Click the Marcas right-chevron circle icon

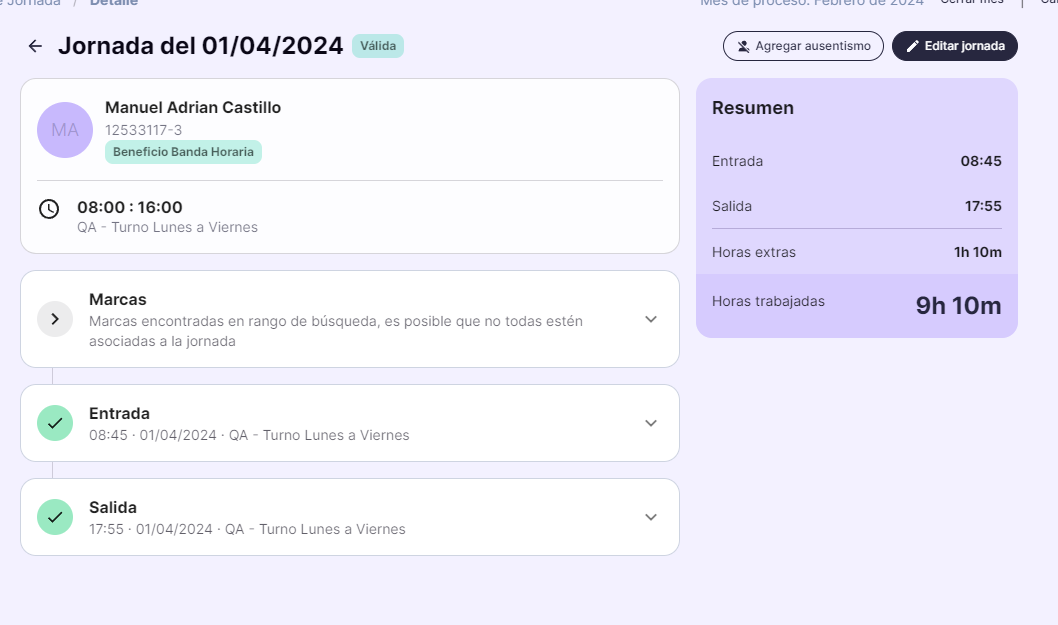click(55, 319)
